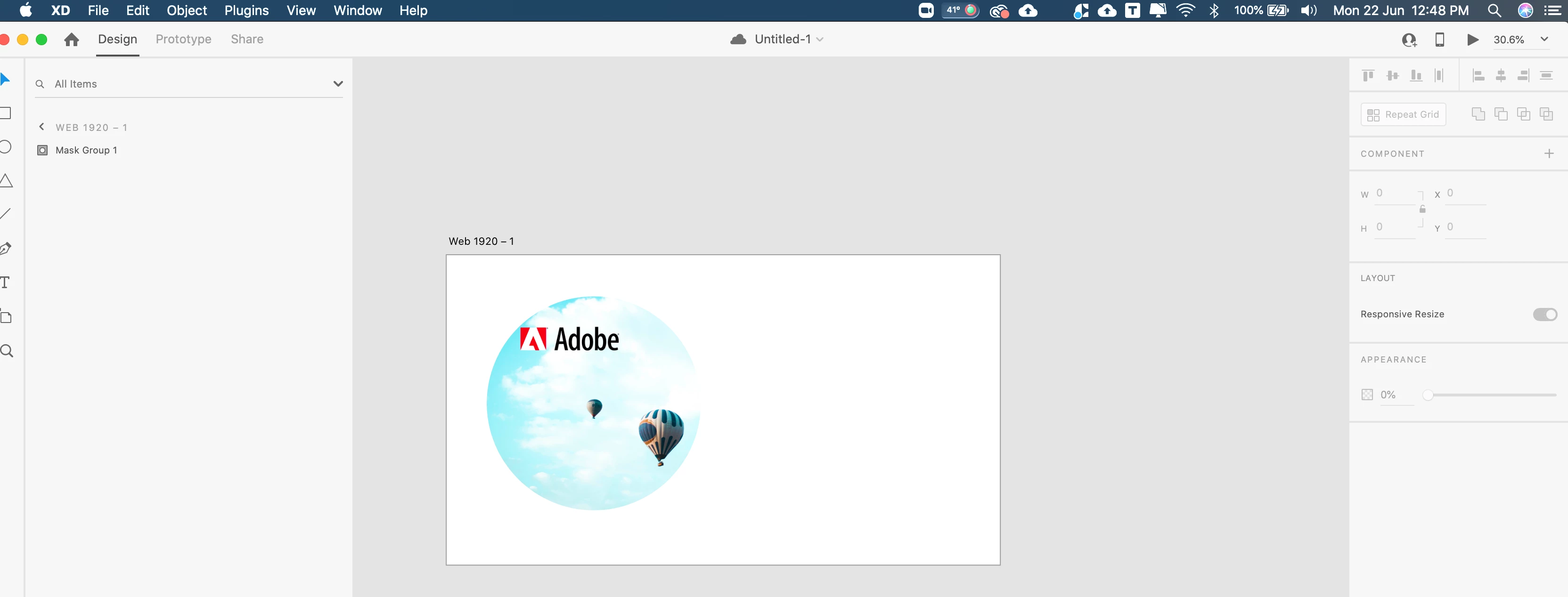Select the Text tool

6,282
